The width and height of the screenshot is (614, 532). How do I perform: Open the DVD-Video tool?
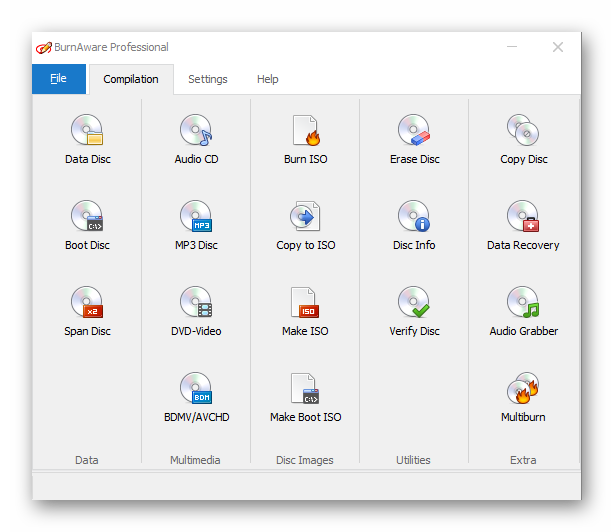[196, 312]
